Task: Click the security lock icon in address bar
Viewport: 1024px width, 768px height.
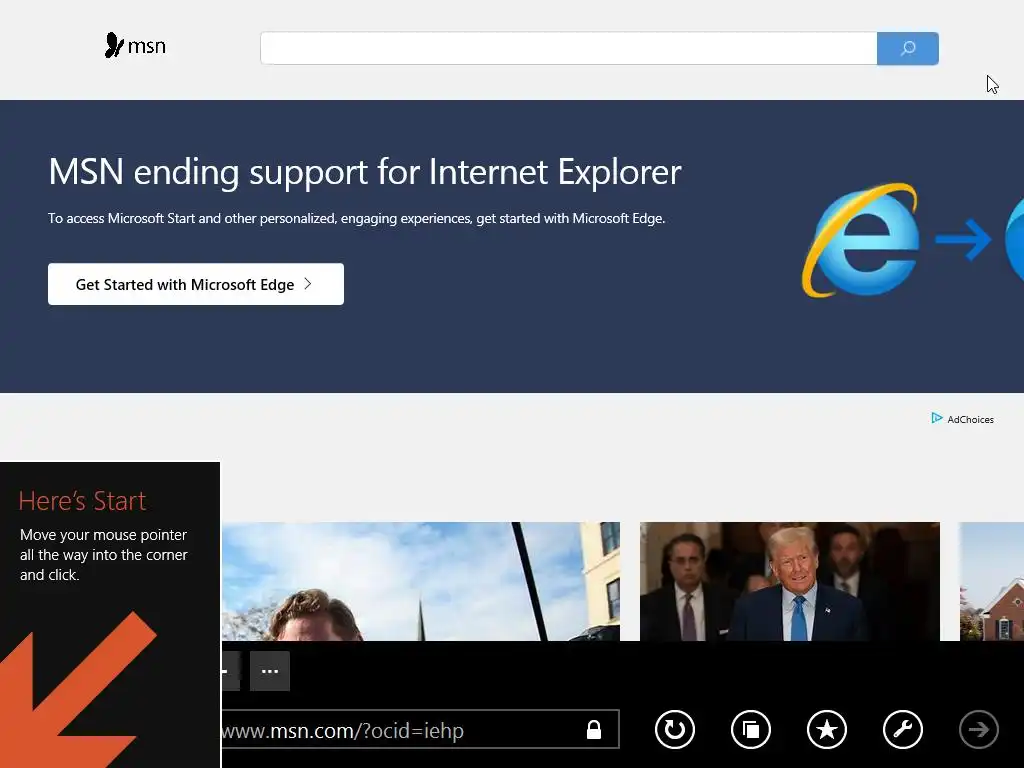Action: coord(594,729)
